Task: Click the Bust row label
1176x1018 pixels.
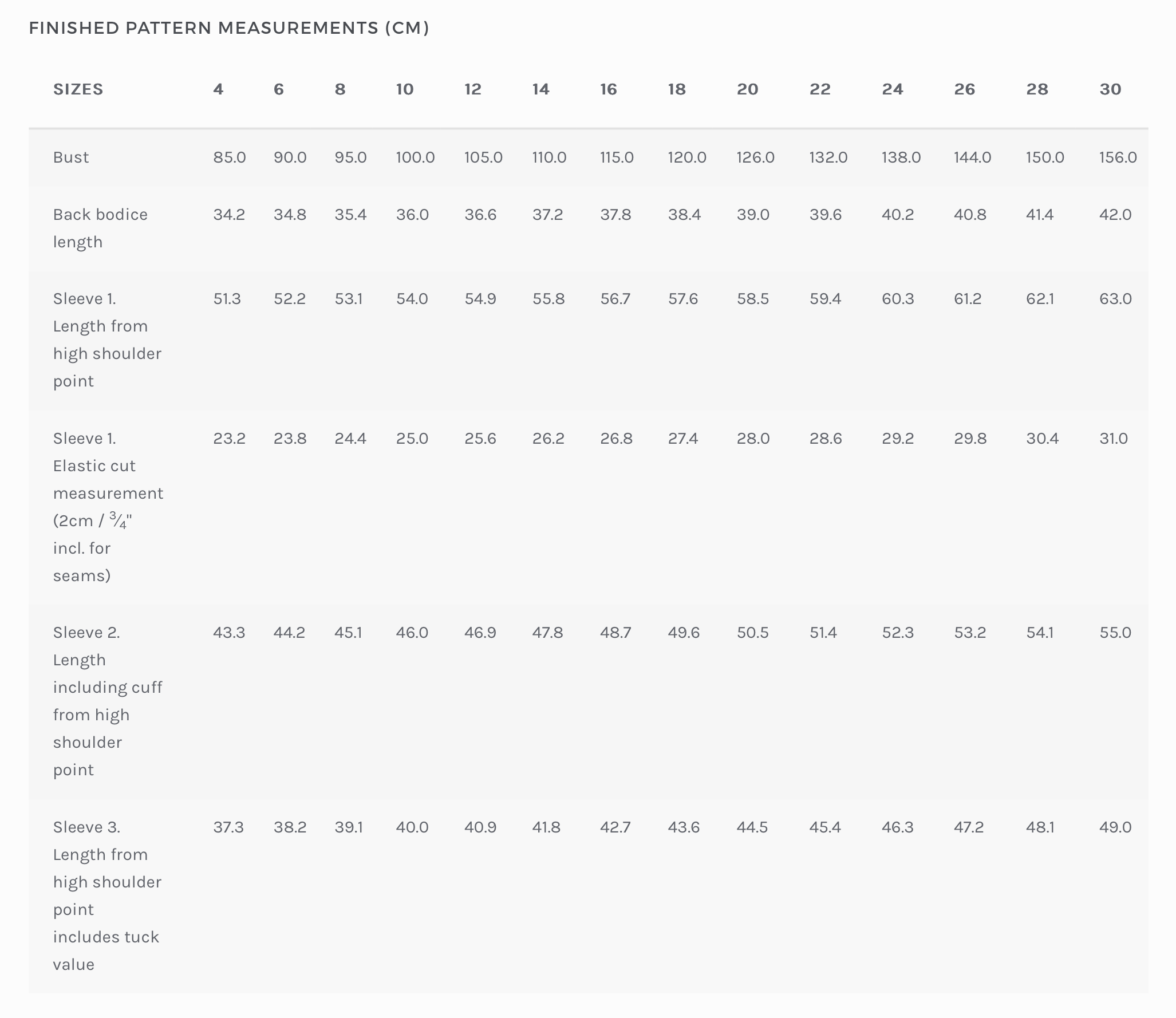Action: point(71,157)
